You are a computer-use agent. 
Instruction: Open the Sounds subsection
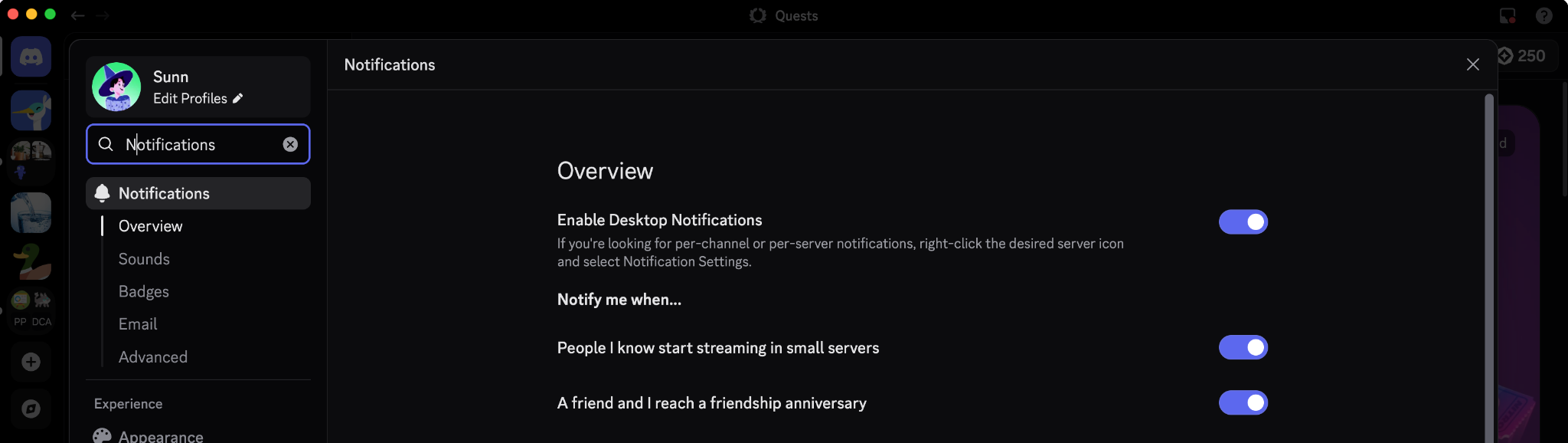[144, 259]
